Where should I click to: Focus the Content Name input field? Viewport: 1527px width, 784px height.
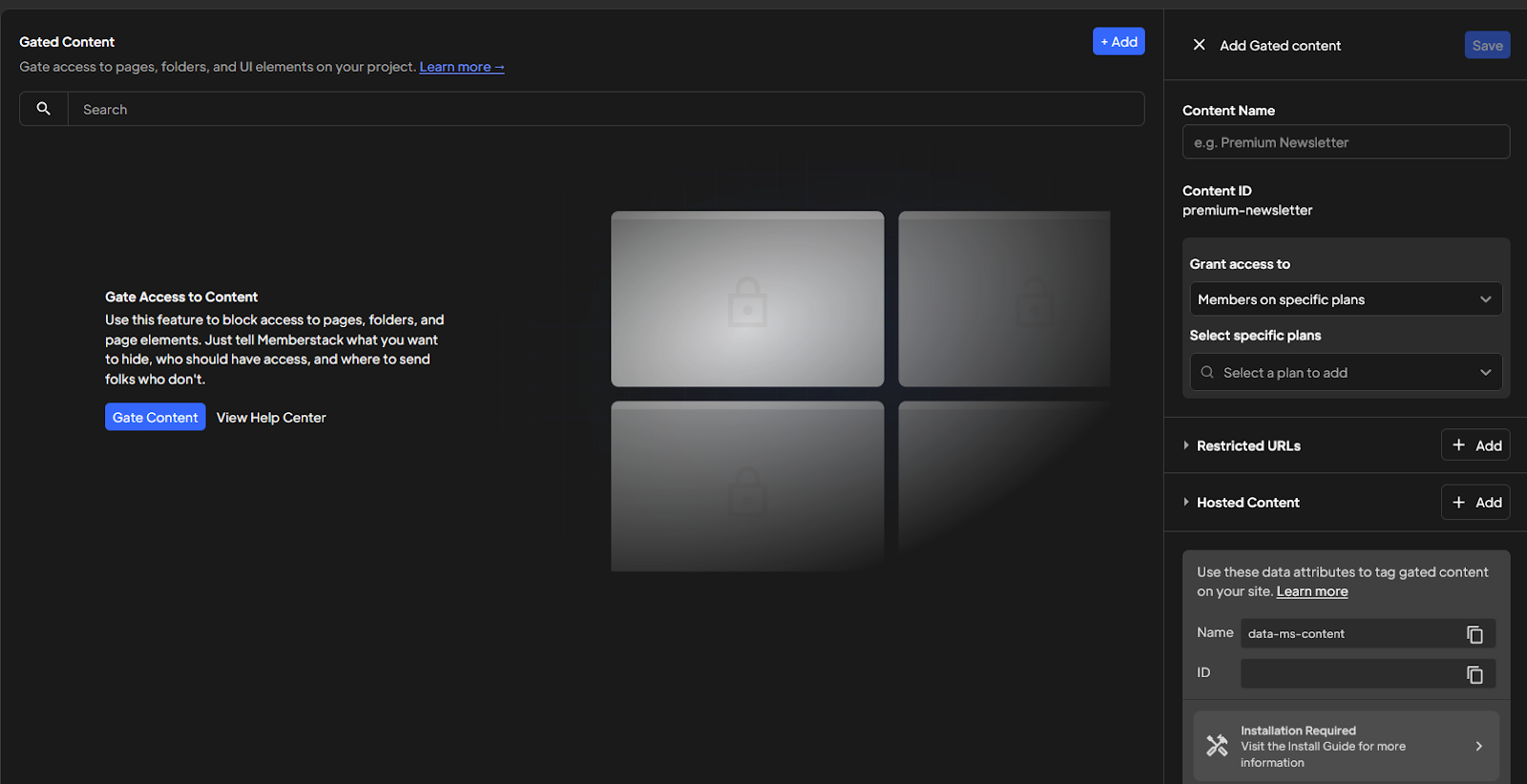(x=1345, y=142)
